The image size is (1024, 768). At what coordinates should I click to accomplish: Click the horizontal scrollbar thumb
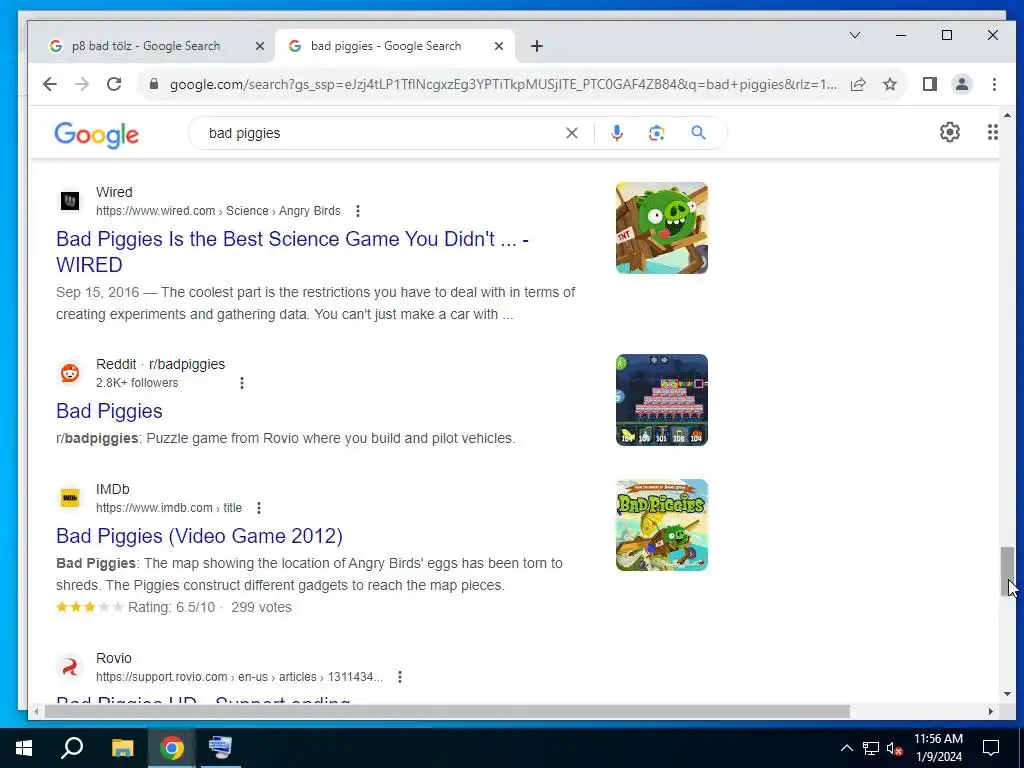click(447, 711)
